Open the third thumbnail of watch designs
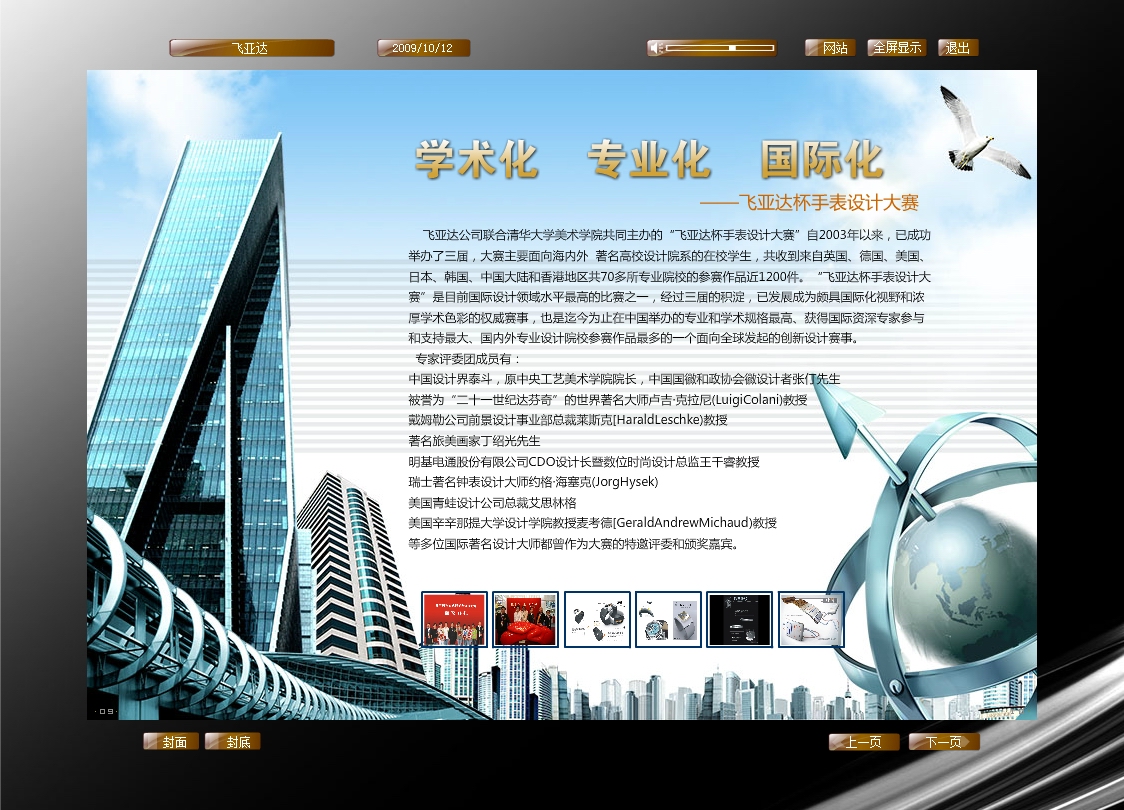The height and width of the screenshot is (810, 1124). coord(597,619)
